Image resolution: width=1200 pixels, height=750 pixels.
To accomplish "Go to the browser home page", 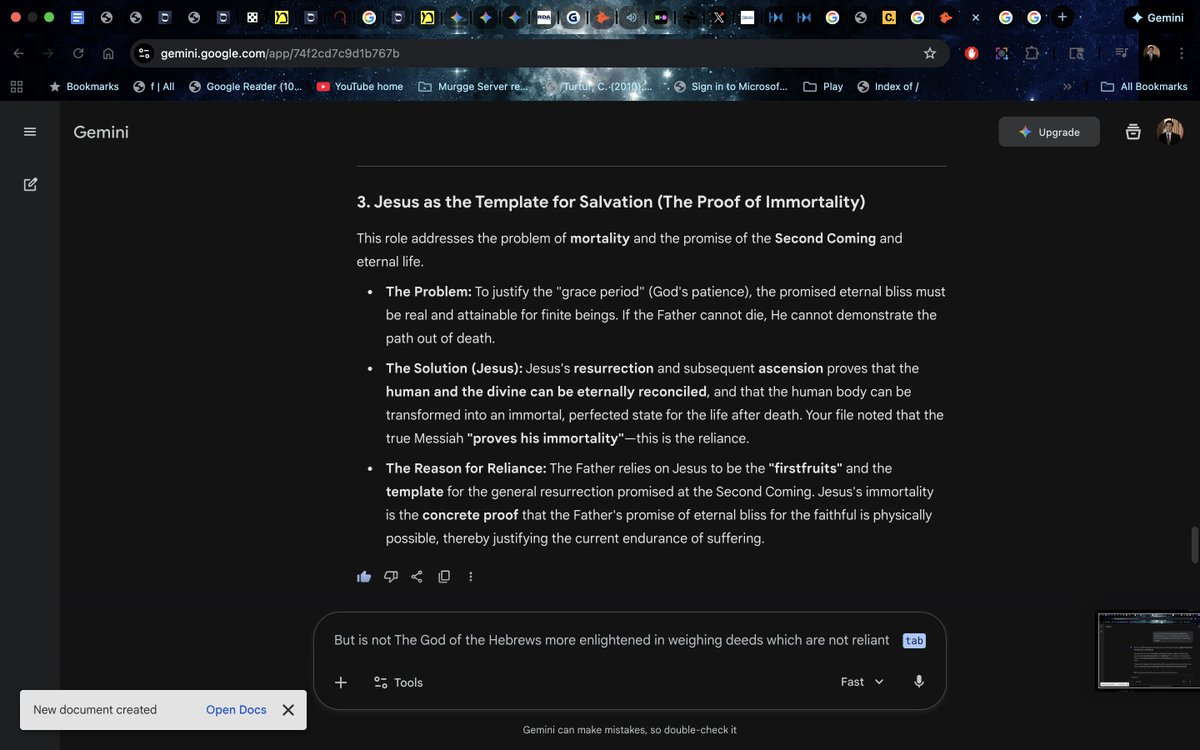I will pyautogui.click(x=108, y=53).
